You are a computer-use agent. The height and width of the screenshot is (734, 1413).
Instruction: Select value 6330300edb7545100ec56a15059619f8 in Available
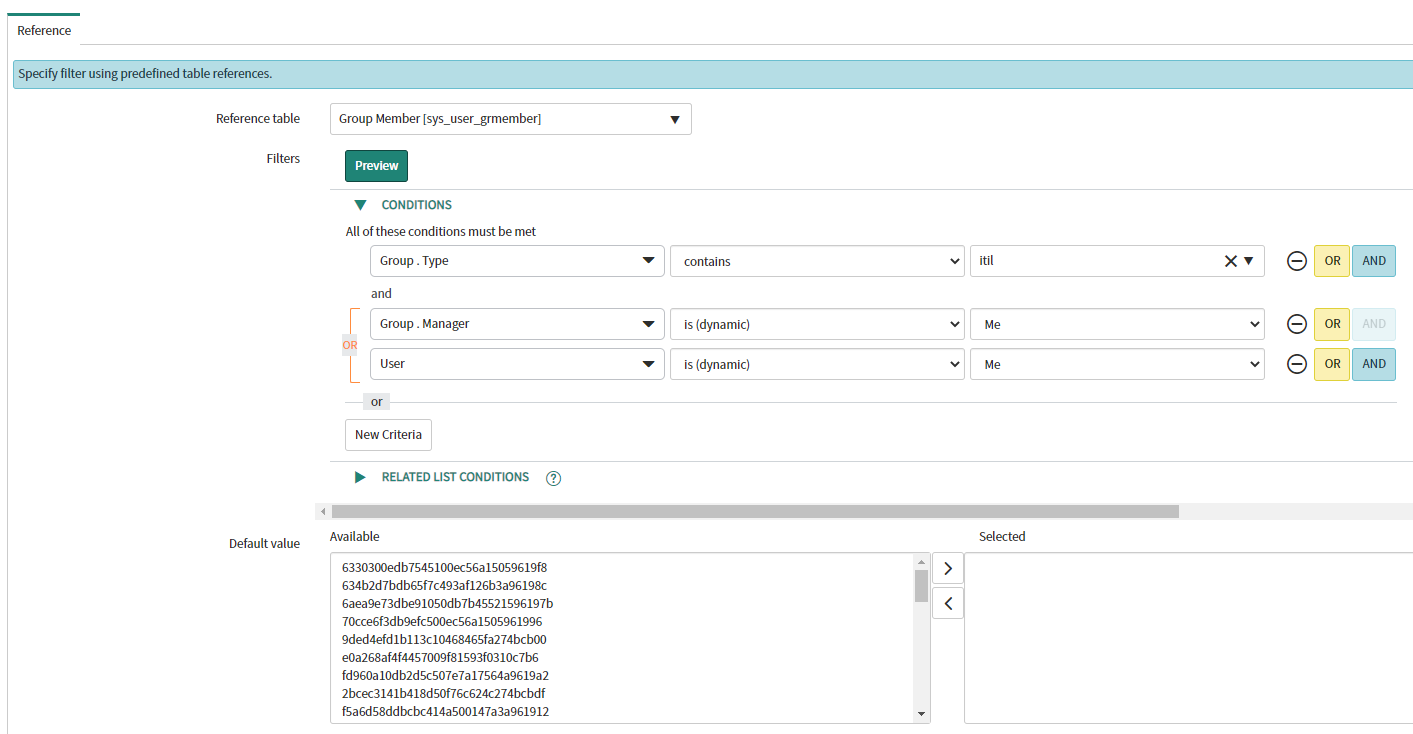[x=442, y=567]
